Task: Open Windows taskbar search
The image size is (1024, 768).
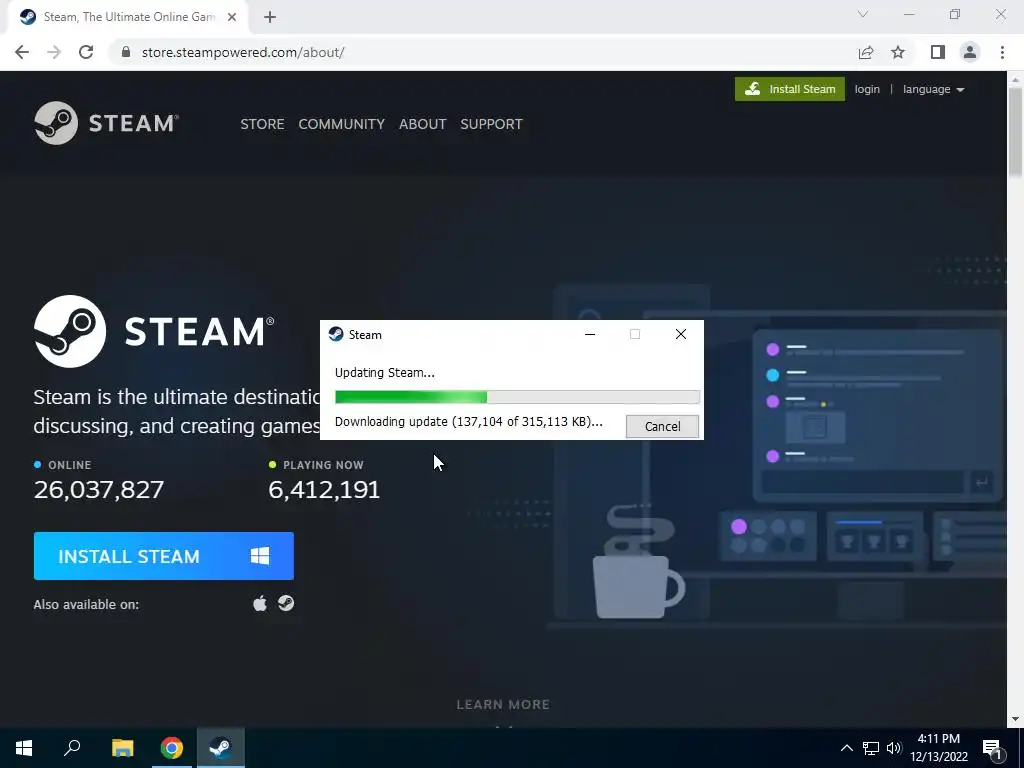Action: click(x=72, y=748)
